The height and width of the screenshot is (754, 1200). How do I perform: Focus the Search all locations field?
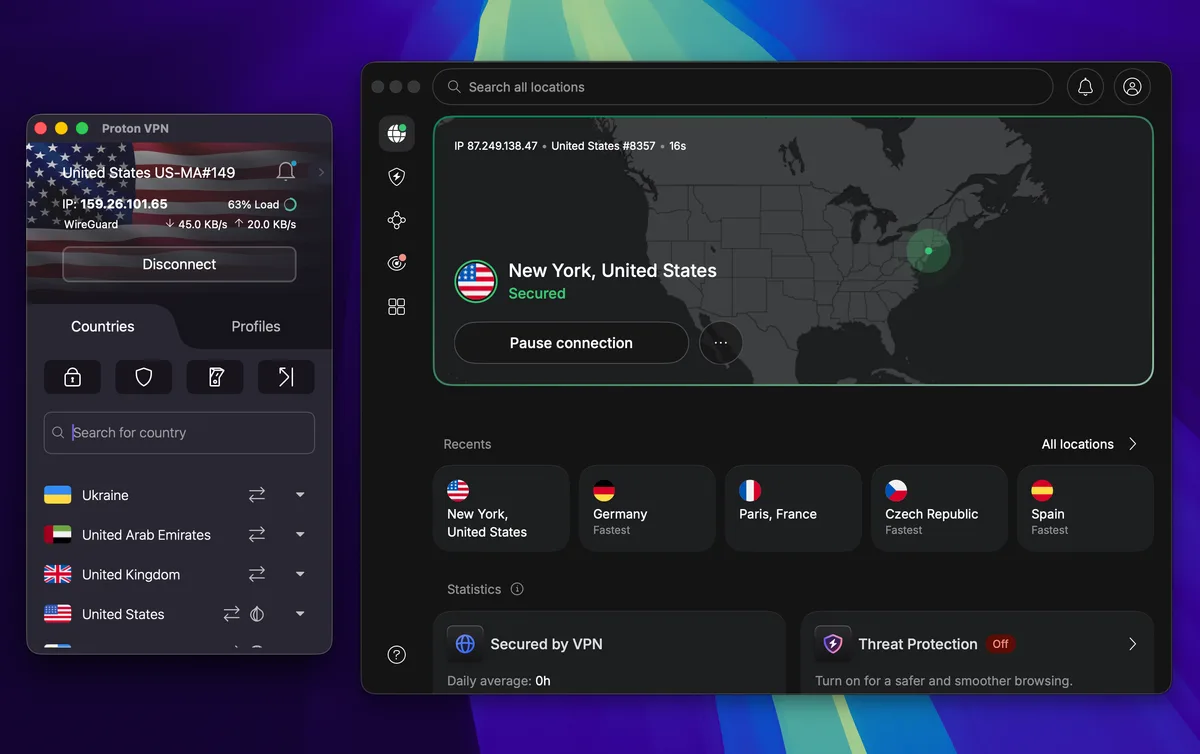point(742,87)
